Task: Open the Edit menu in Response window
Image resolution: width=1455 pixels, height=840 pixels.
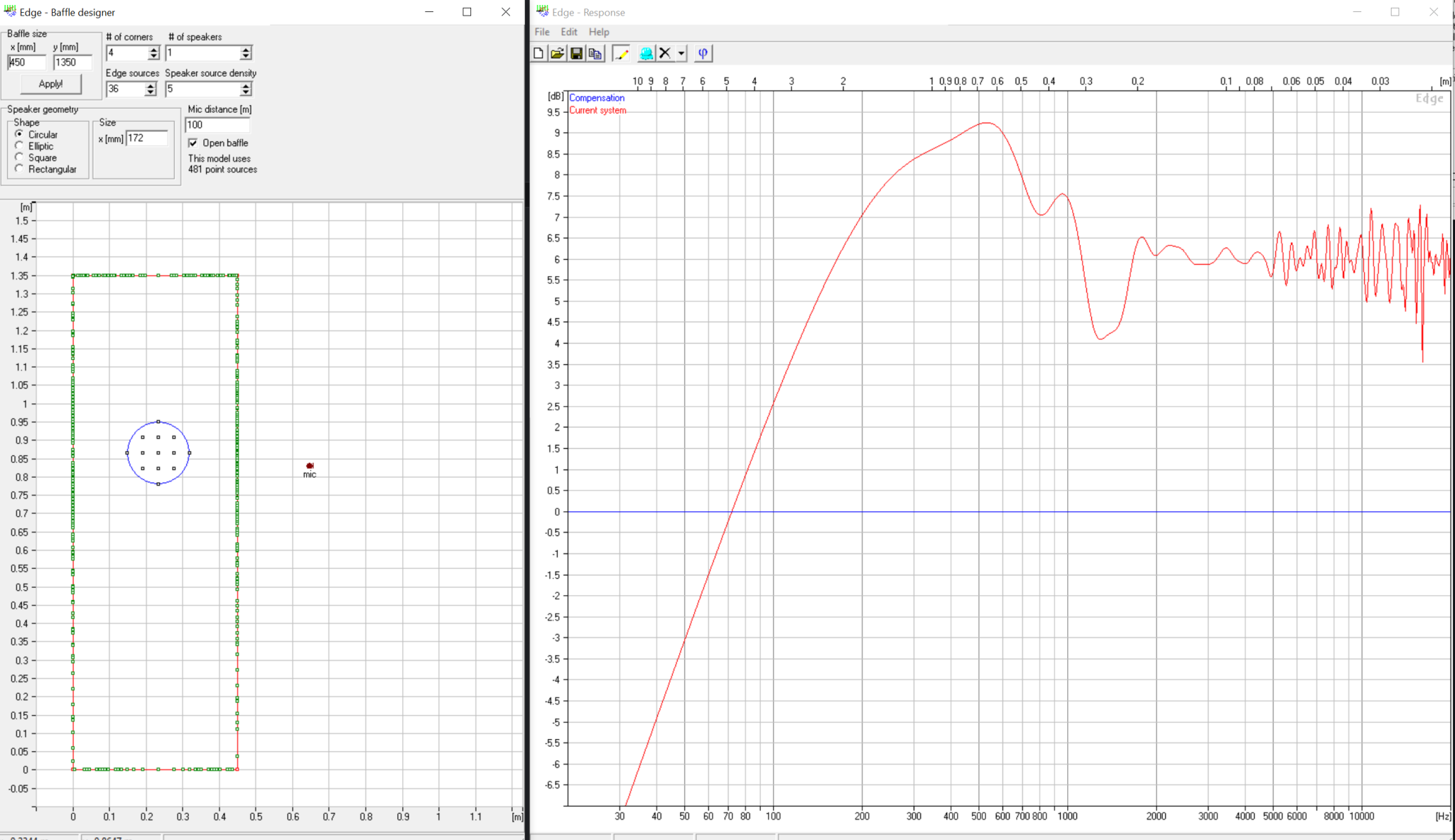Action: pyautogui.click(x=569, y=32)
